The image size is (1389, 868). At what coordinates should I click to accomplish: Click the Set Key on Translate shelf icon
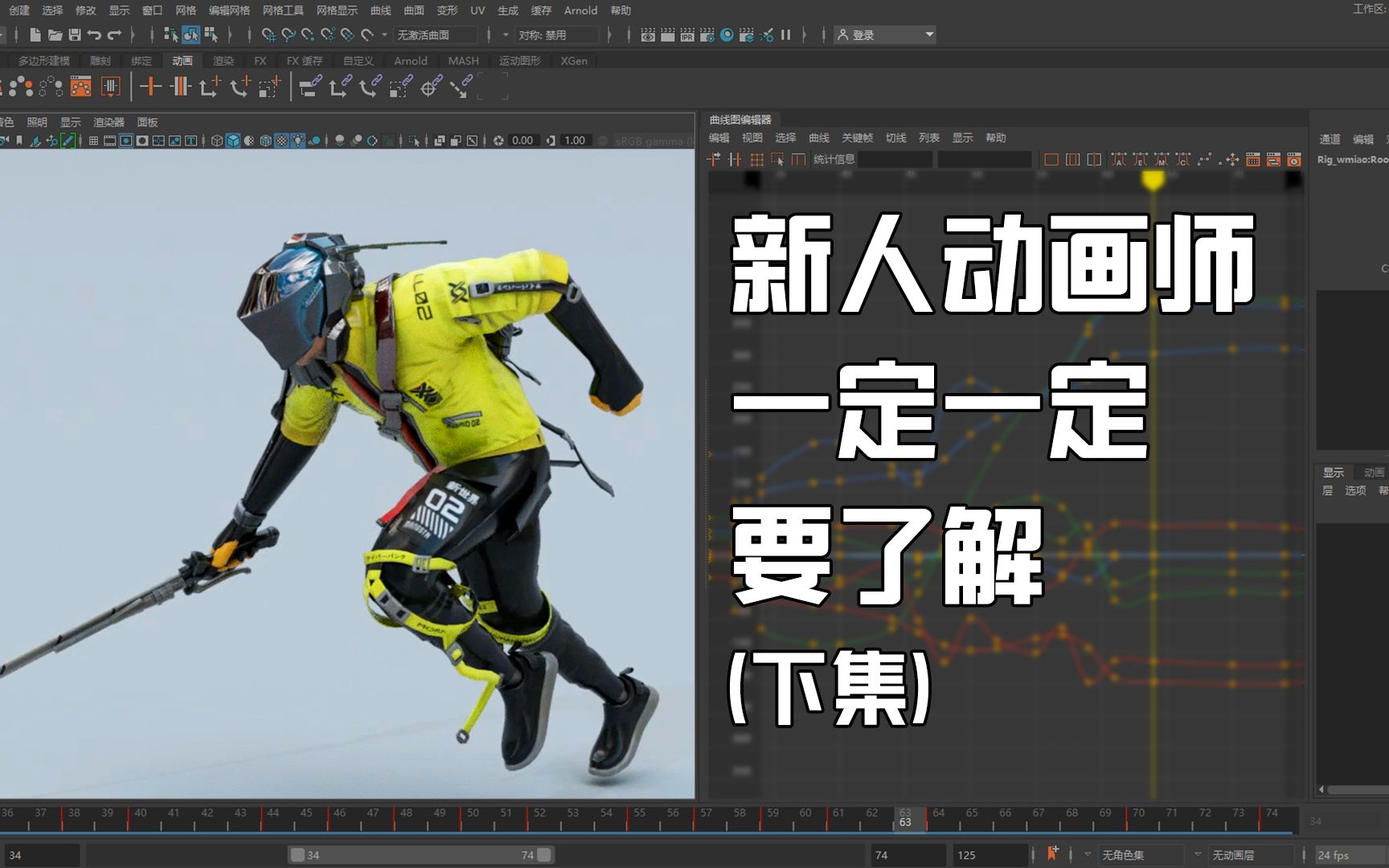(210, 87)
